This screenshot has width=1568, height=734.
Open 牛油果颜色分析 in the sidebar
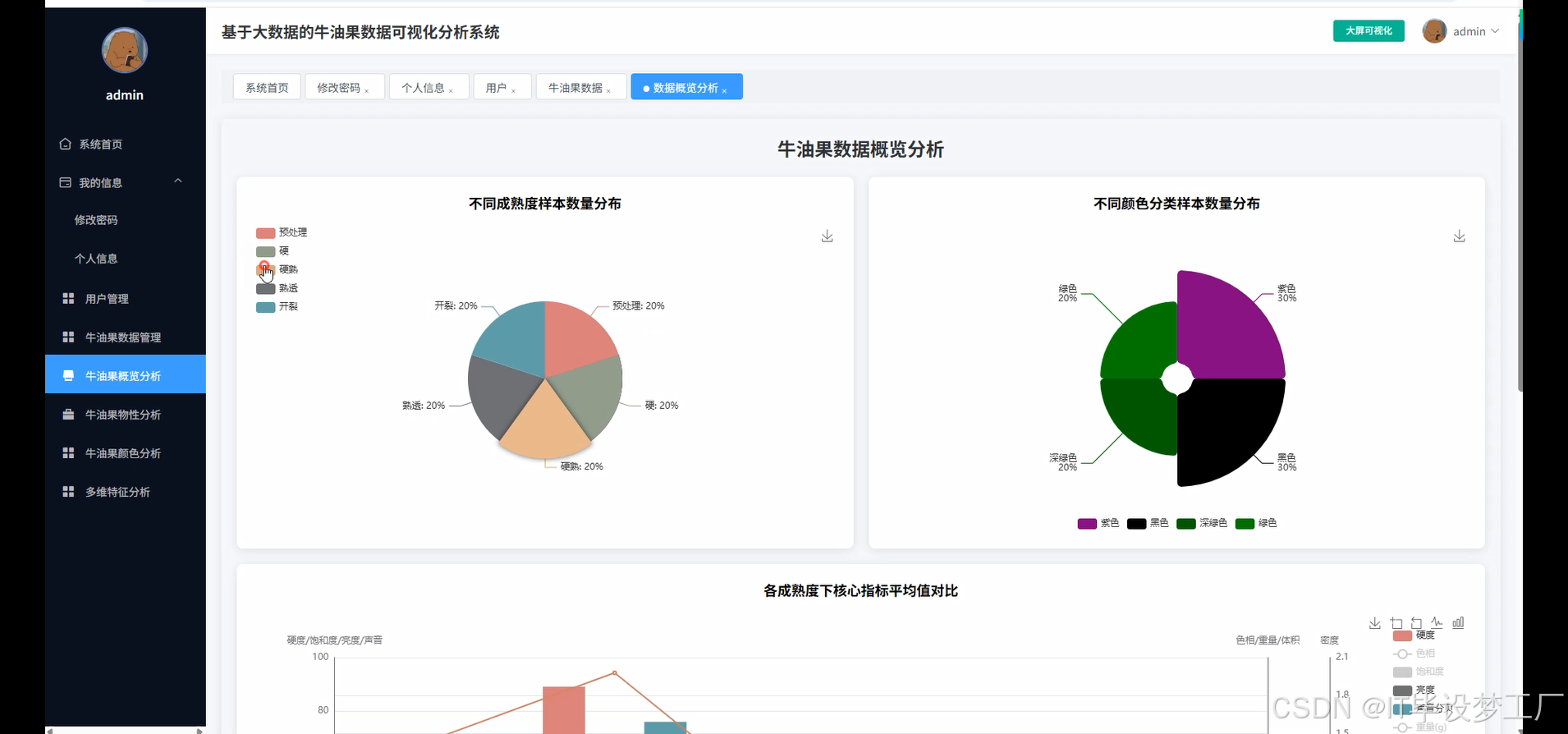pyautogui.click(x=126, y=452)
